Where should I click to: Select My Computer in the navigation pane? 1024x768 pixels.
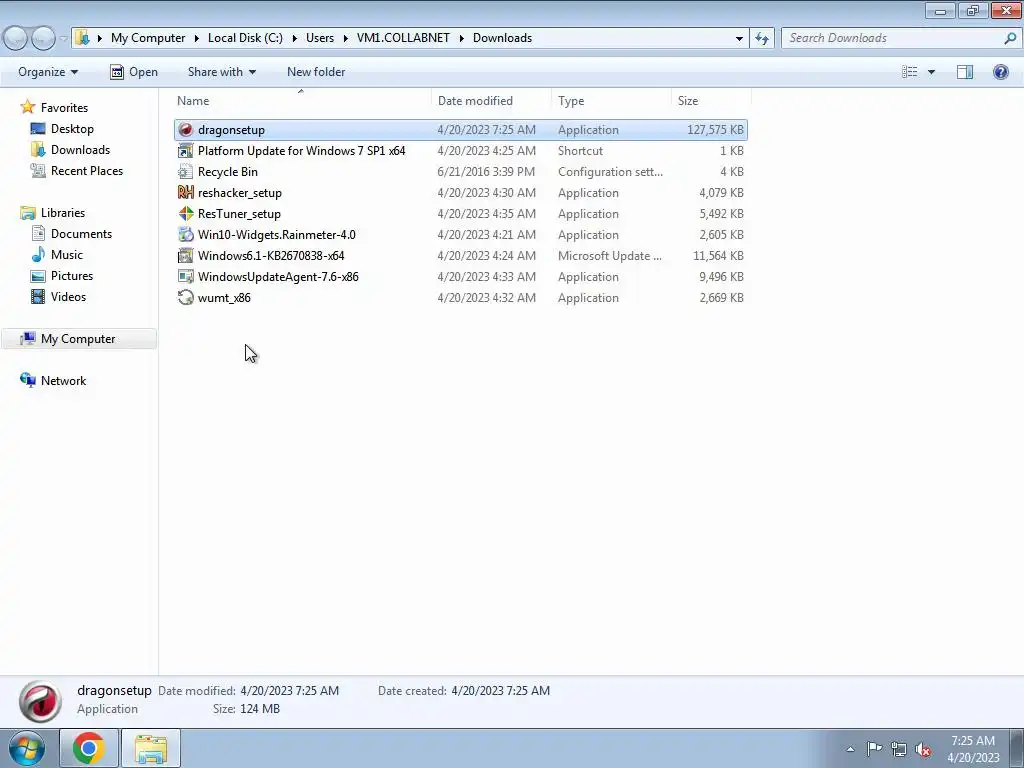click(x=78, y=339)
